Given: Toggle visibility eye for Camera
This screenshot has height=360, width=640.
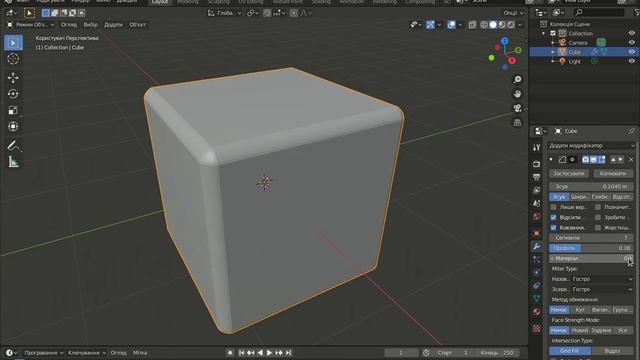Looking at the screenshot, I should (x=631, y=42).
